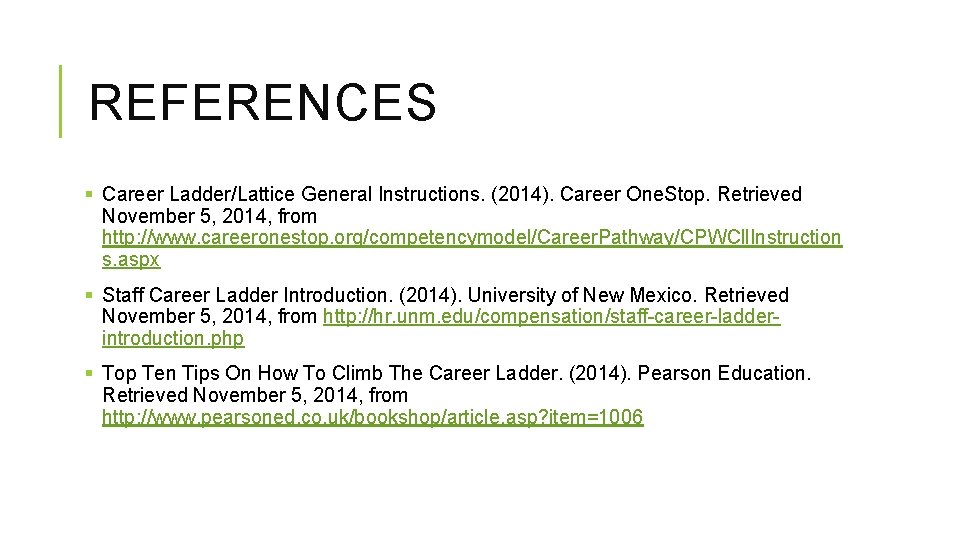
Task: Open the careeronestop.org competency model link
Action: click(471, 238)
